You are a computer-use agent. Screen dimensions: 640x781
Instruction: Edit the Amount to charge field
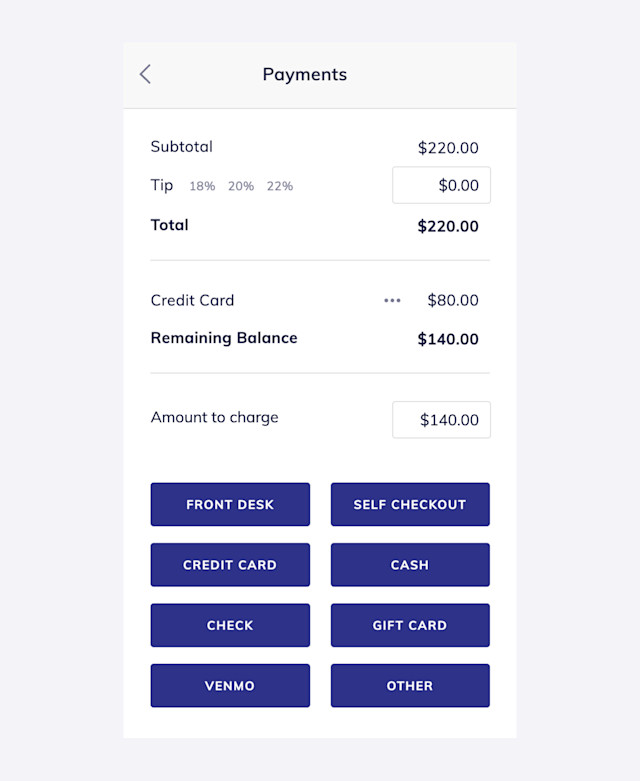[441, 420]
